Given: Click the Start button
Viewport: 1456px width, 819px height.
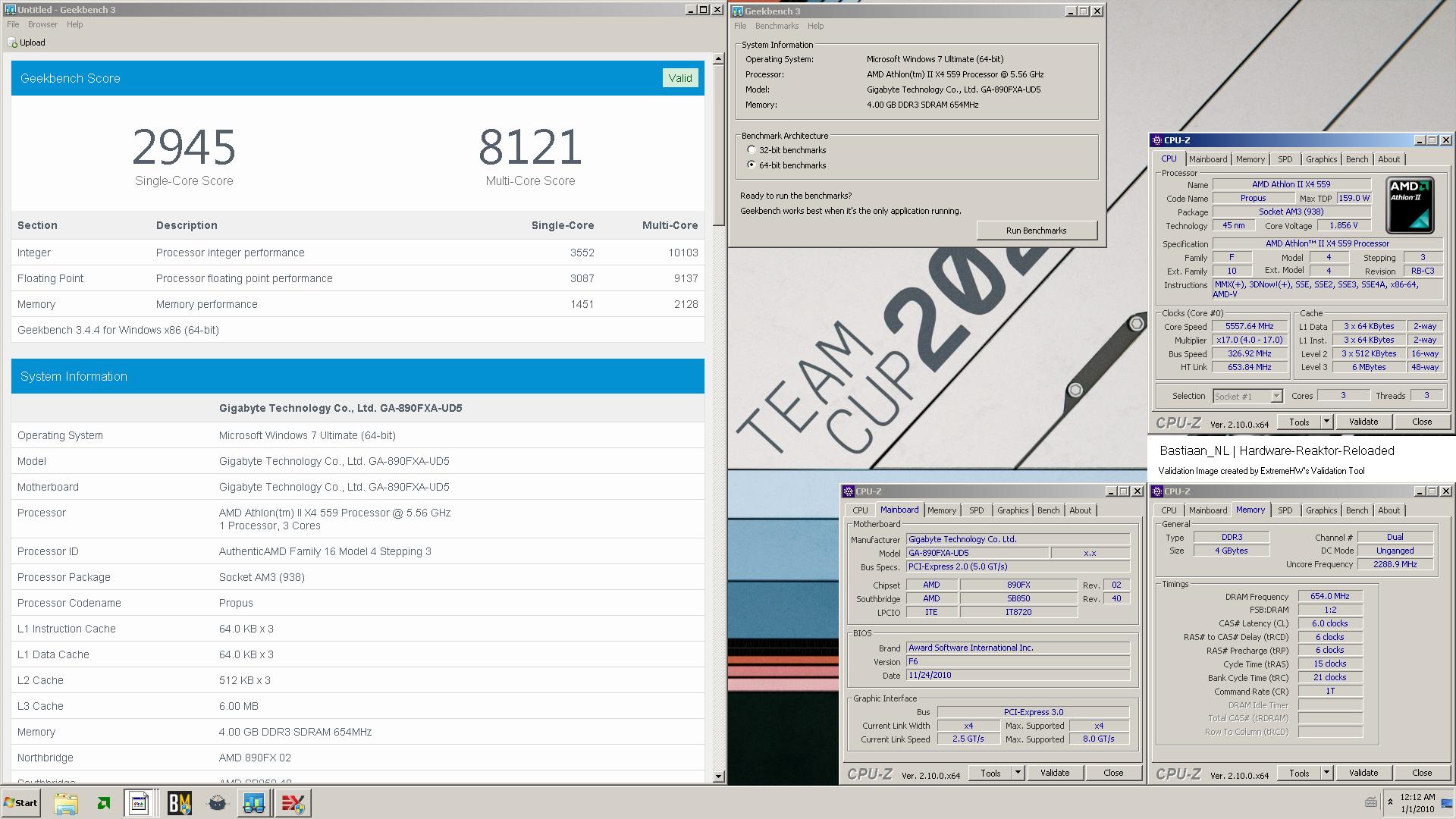Looking at the screenshot, I should point(20,803).
